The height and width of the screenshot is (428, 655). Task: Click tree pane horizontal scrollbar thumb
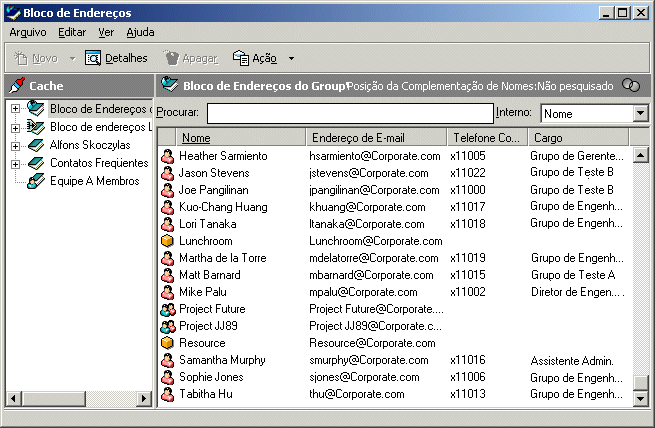(53, 398)
